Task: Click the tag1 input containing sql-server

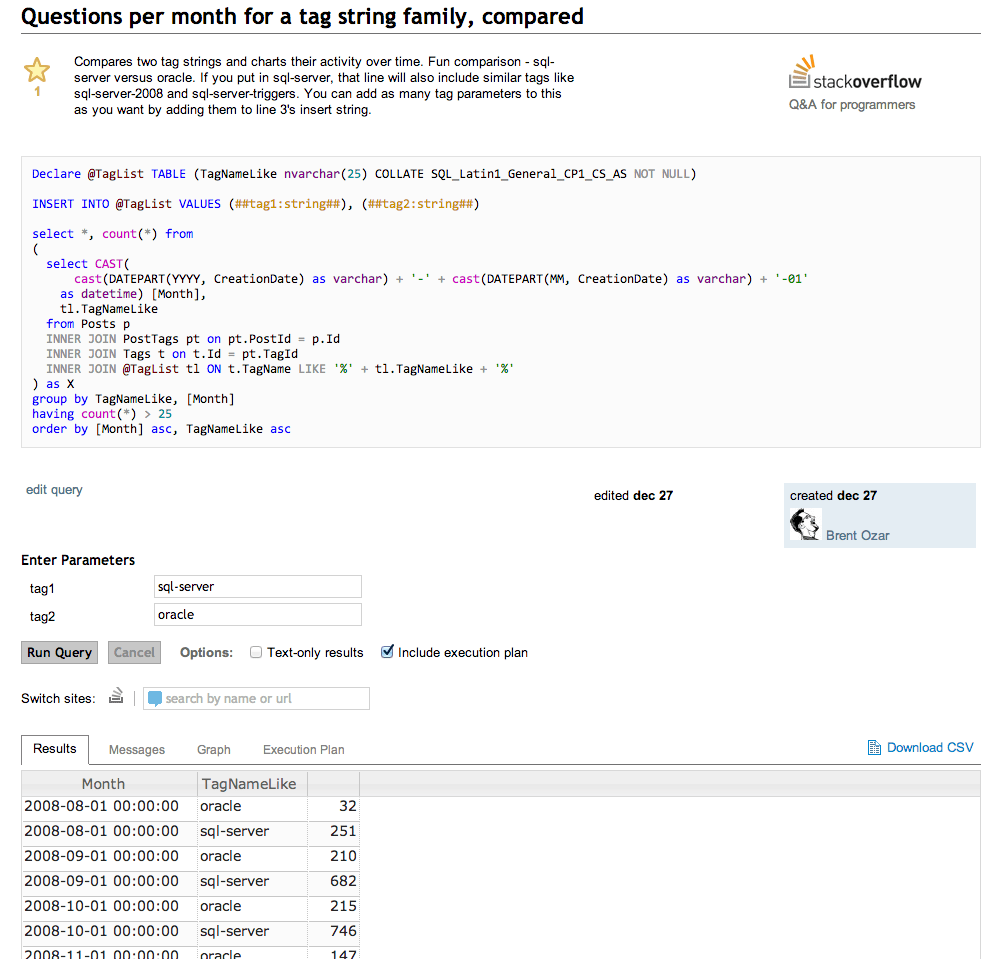Action: point(257,586)
